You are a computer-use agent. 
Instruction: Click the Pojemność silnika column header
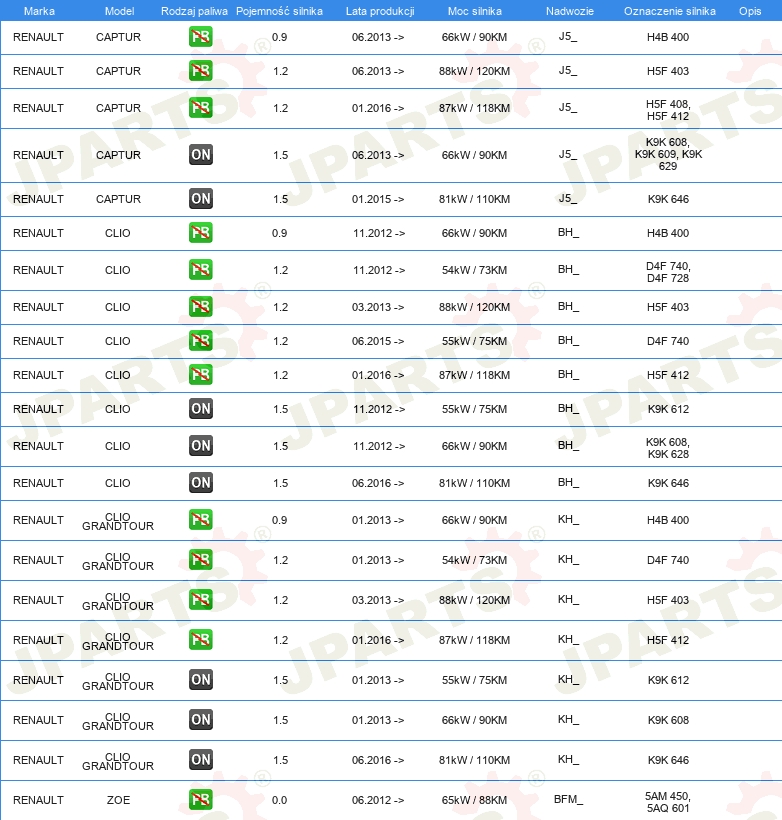[279, 11]
